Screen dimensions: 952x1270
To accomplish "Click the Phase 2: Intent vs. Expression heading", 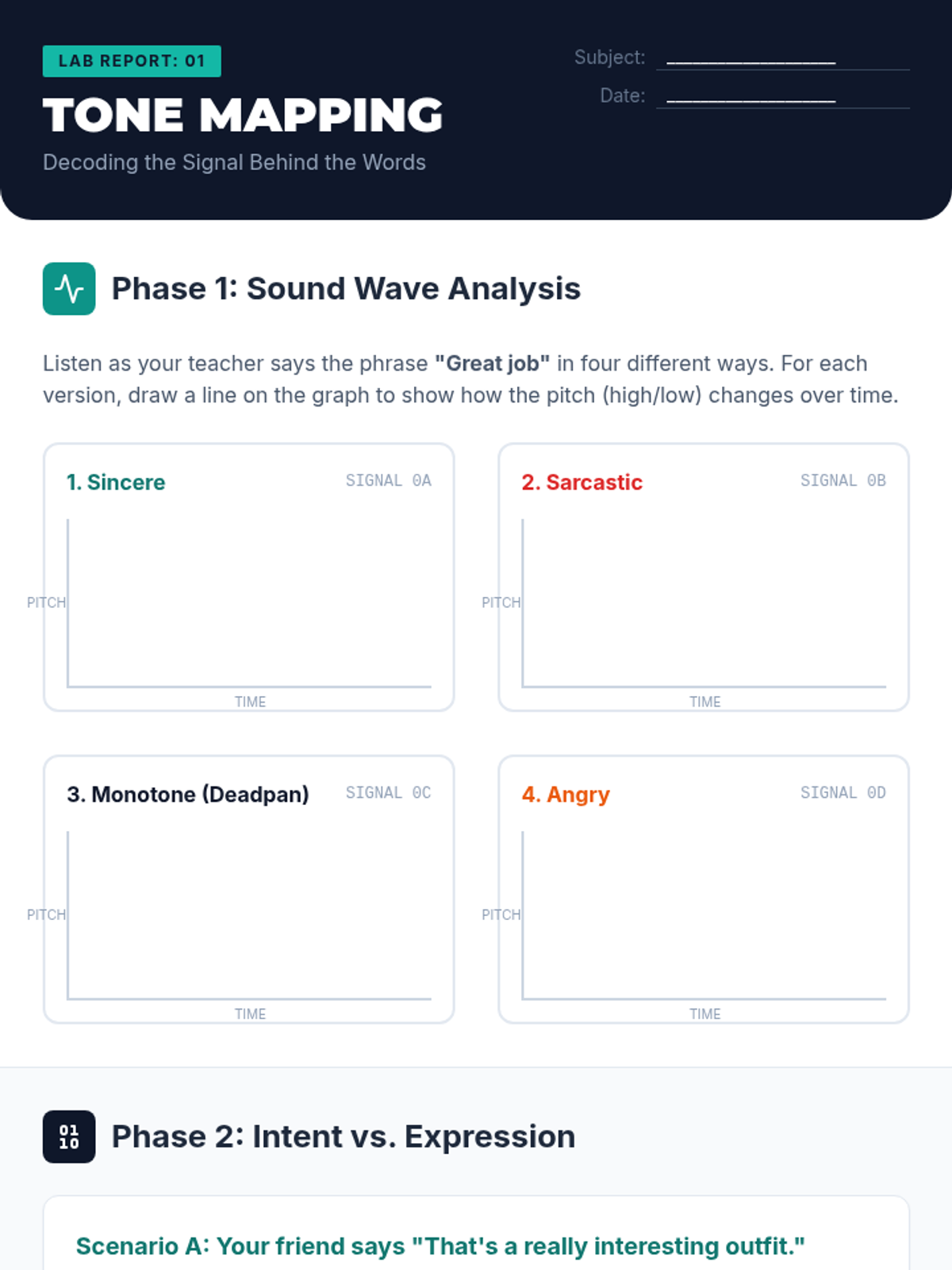I will point(343,1137).
